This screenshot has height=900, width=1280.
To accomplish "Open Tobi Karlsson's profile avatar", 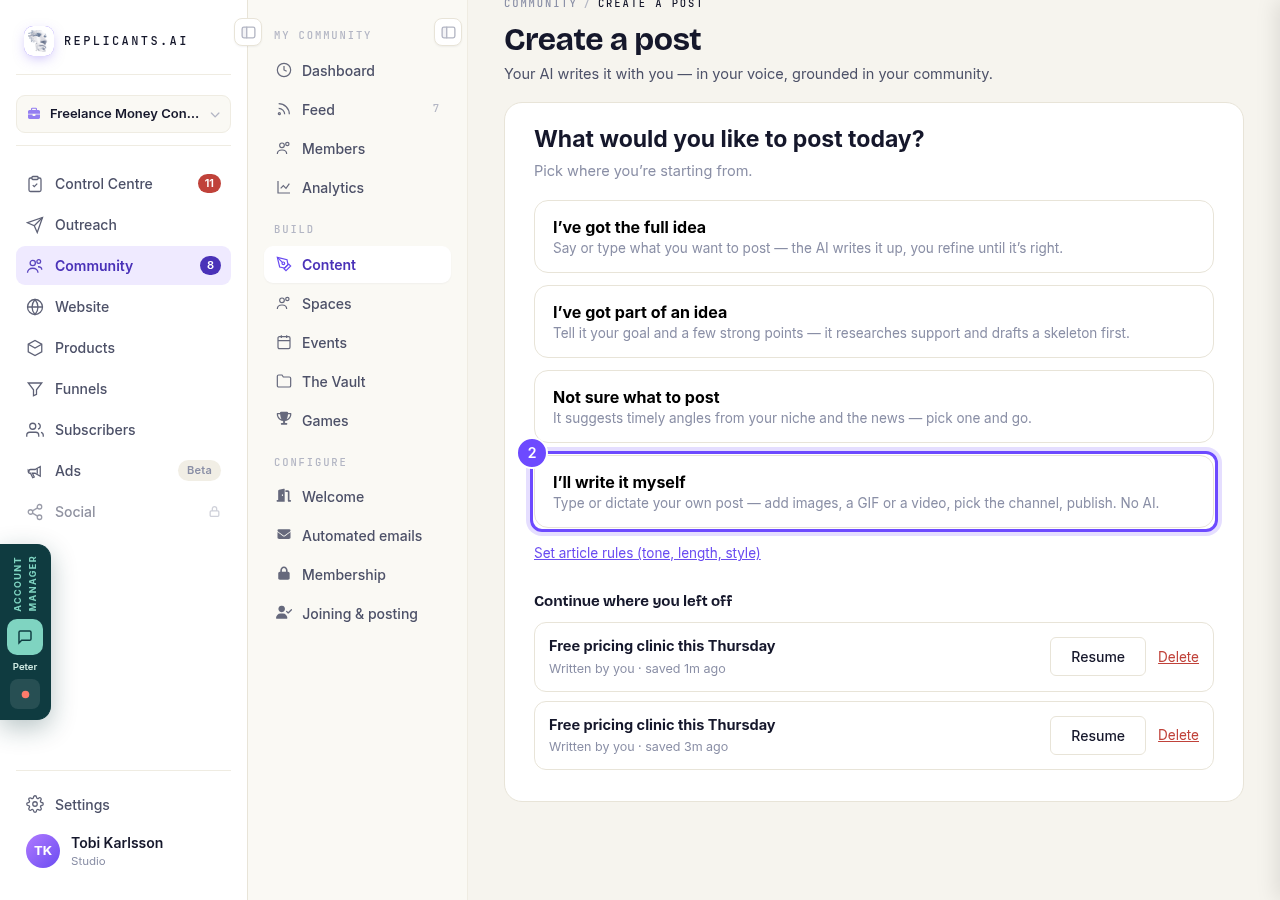I will coord(43,851).
